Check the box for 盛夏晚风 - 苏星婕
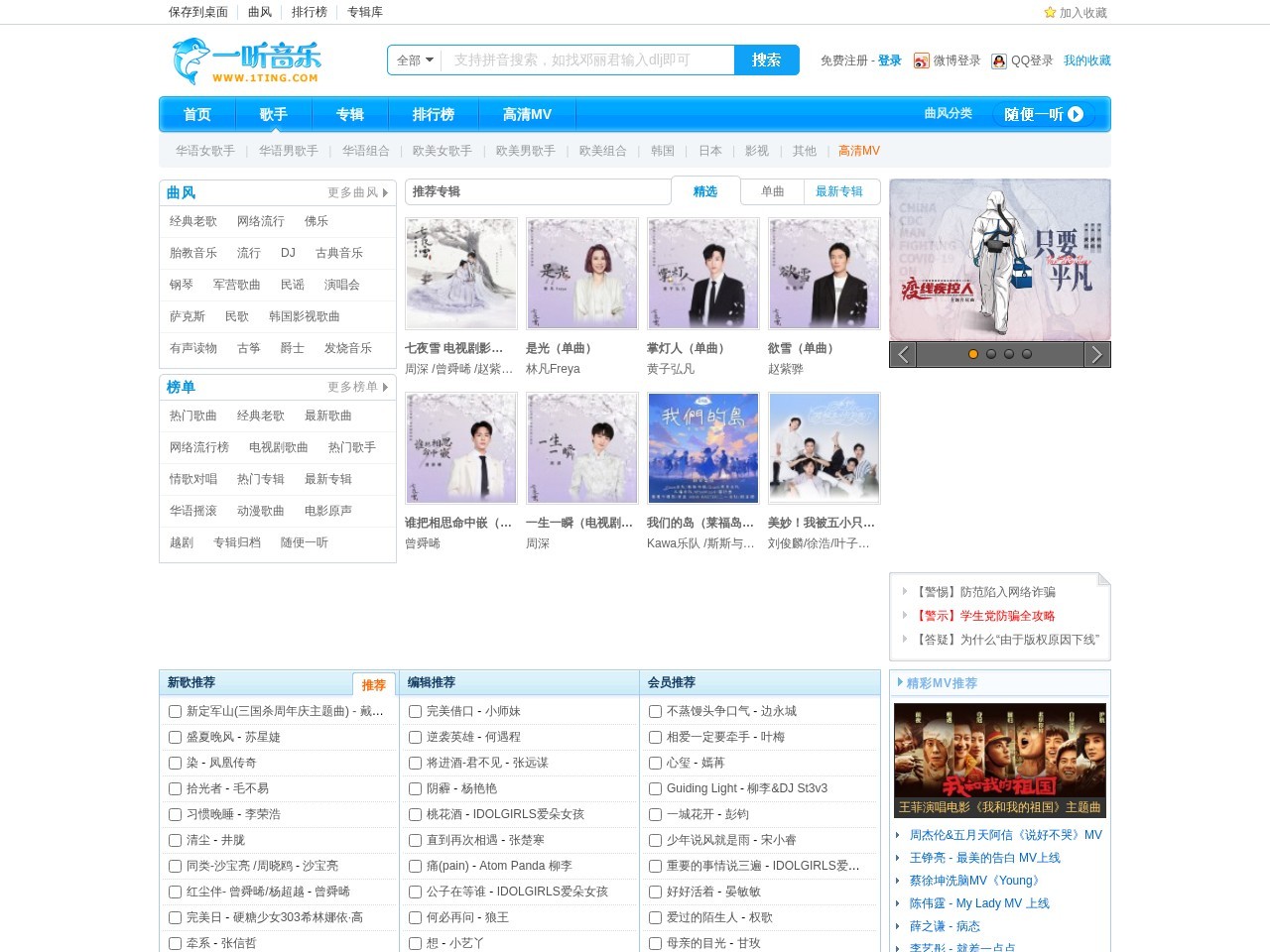 pyautogui.click(x=175, y=737)
